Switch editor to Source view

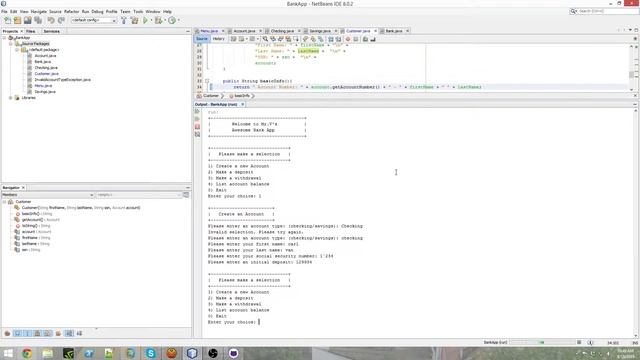click(202, 39)
